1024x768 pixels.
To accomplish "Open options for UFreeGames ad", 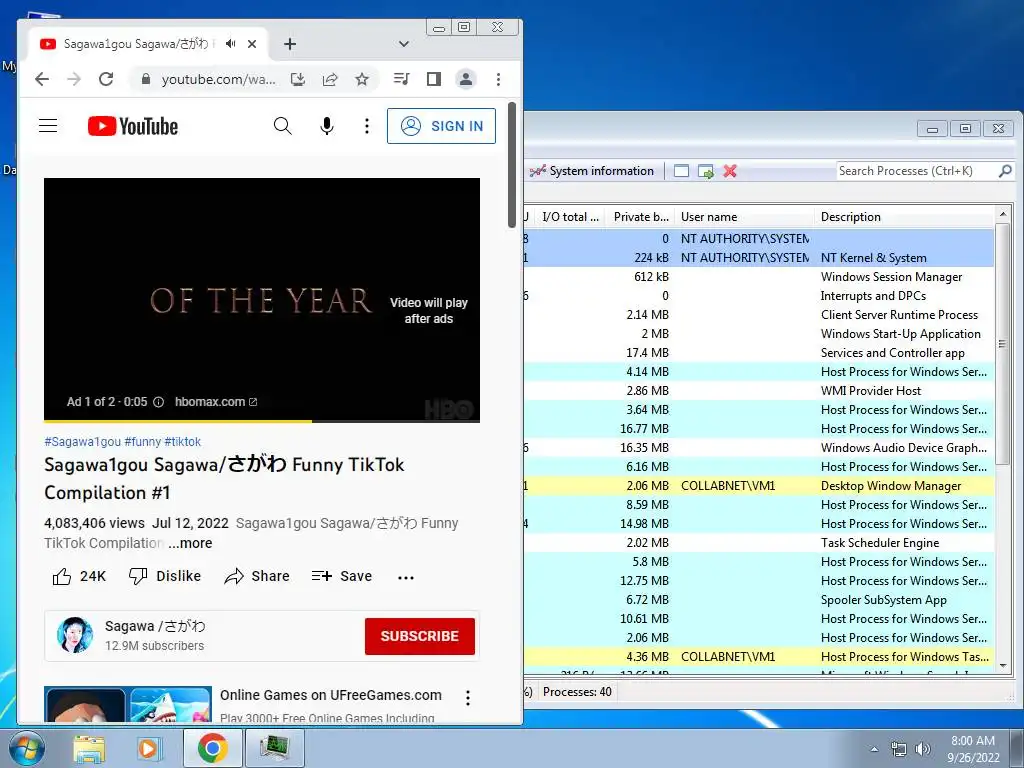I will pos(468,697).
